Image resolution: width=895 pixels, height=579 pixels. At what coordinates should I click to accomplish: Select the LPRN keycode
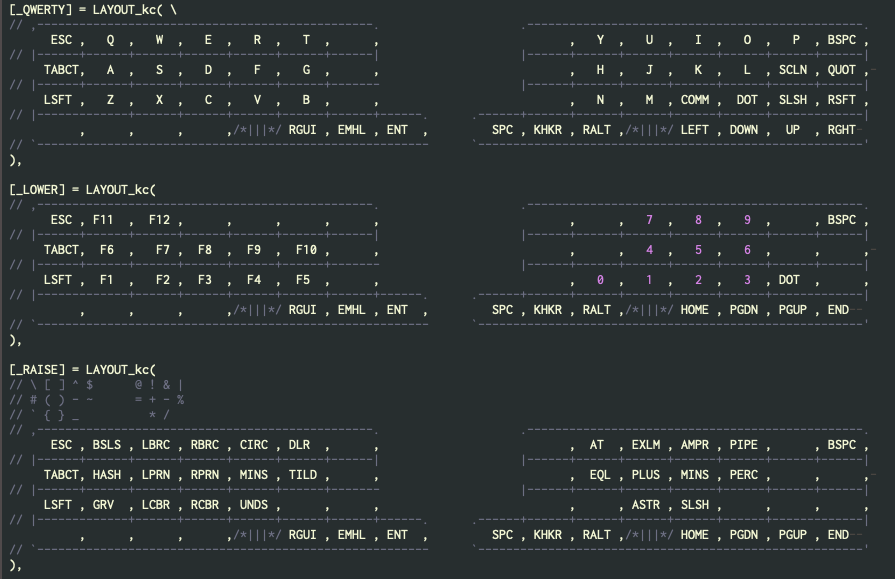pos(156,475)
